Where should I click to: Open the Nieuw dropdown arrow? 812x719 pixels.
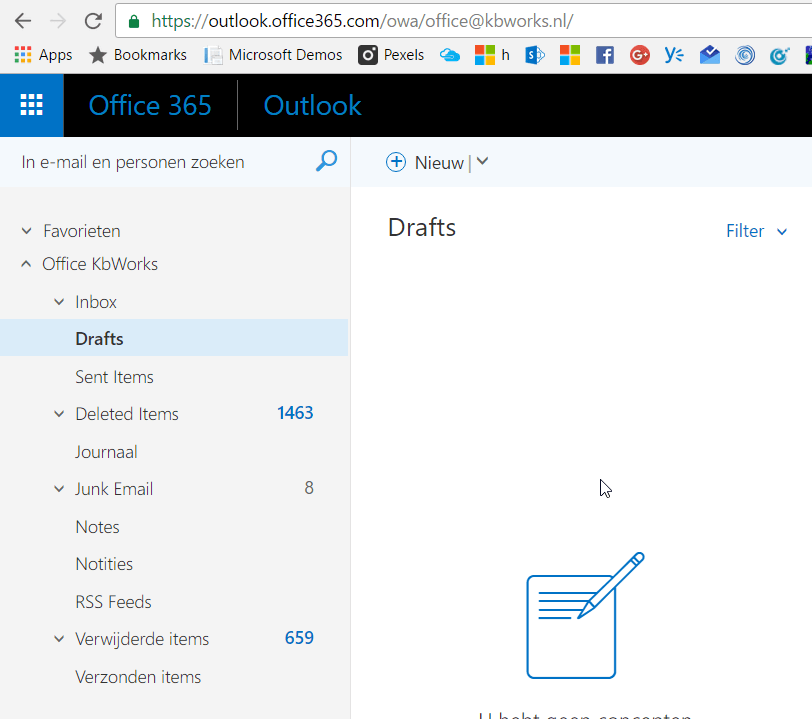click(482, 162)
